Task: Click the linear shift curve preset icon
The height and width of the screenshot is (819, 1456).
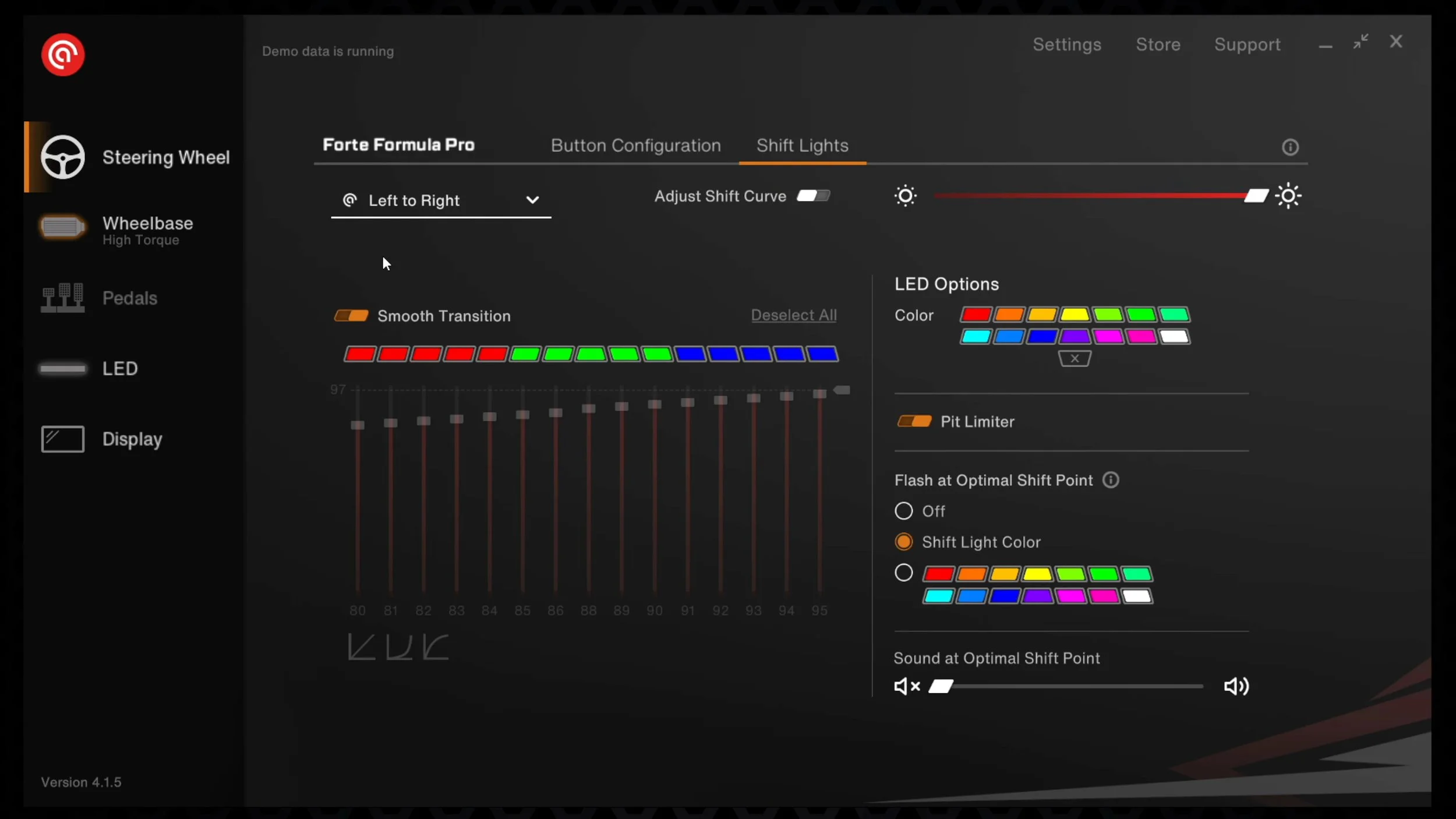Action: (361, 647)
